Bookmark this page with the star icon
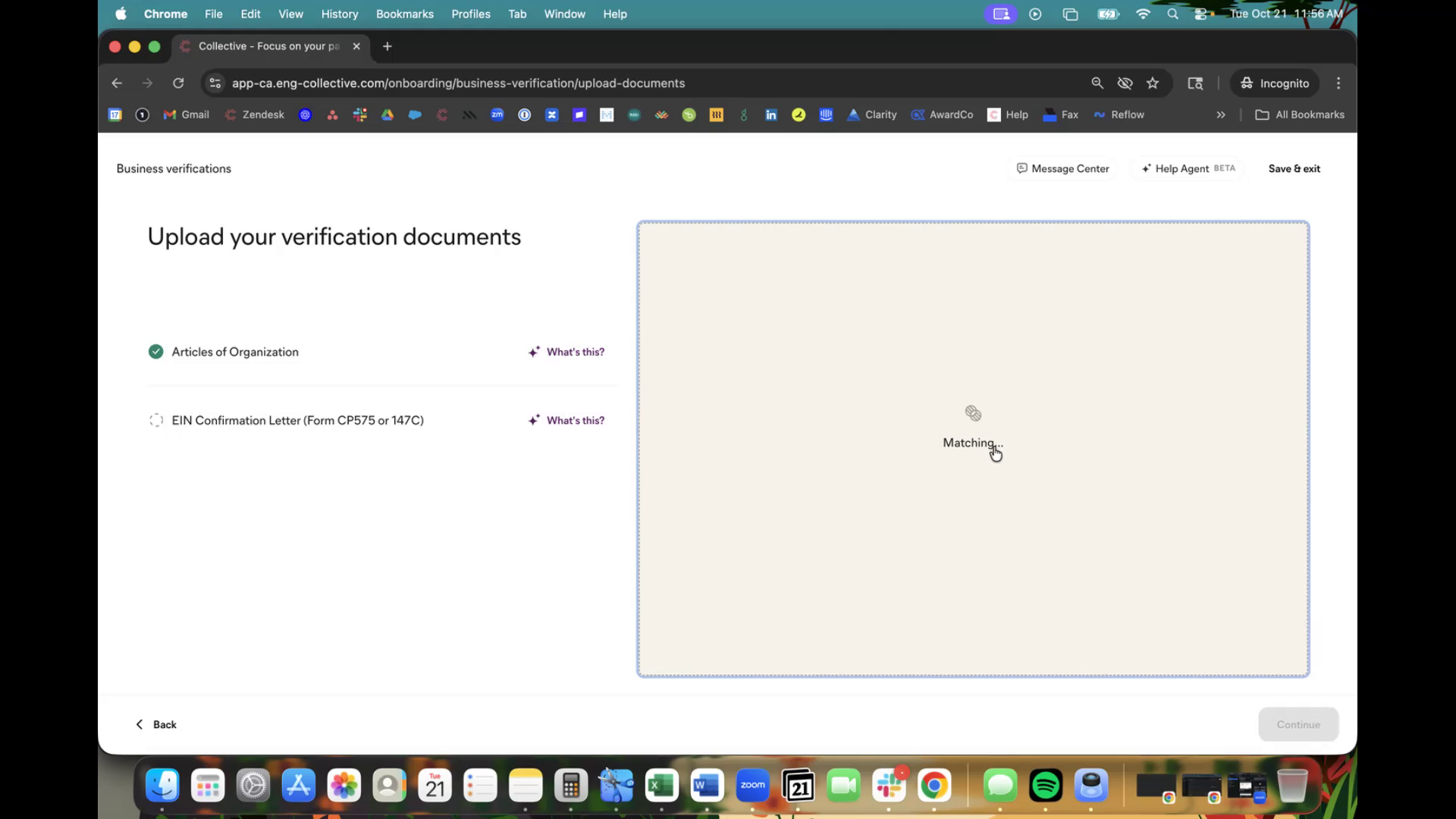Screen dimensions: 1456x819 pos(1153,83)
